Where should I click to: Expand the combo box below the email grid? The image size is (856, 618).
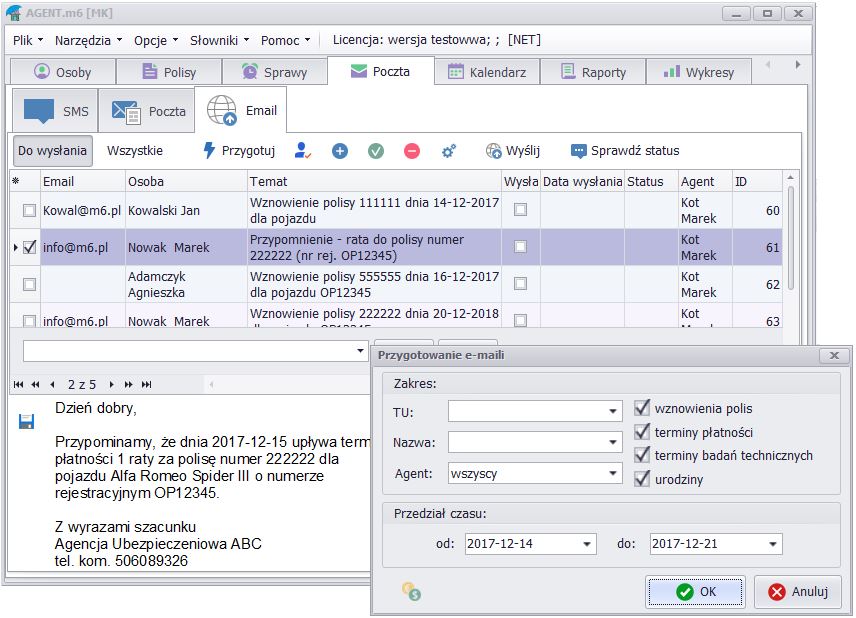click(x=360, y=350)
